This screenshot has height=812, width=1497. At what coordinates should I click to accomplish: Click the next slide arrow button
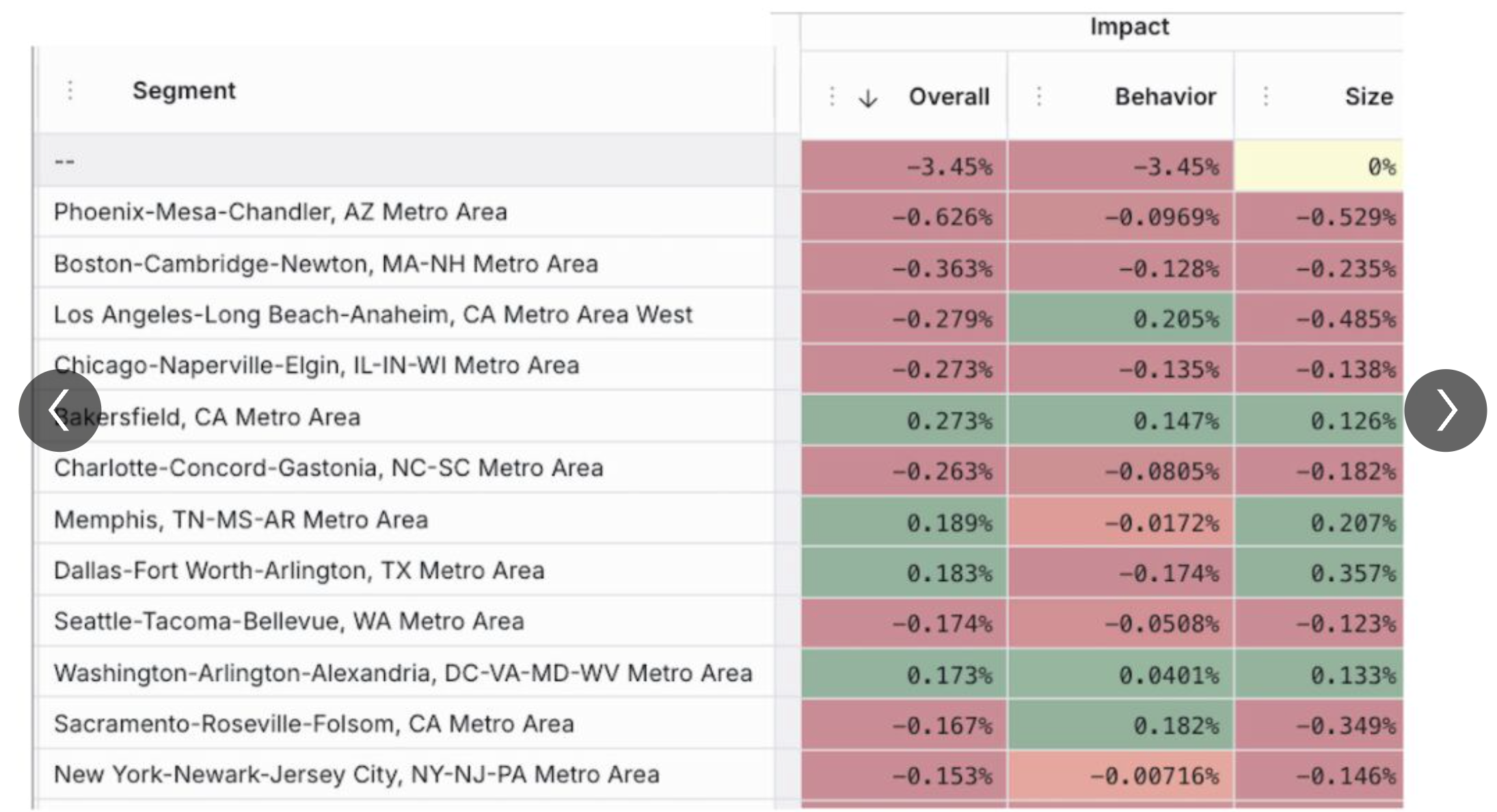point(1445,410)
